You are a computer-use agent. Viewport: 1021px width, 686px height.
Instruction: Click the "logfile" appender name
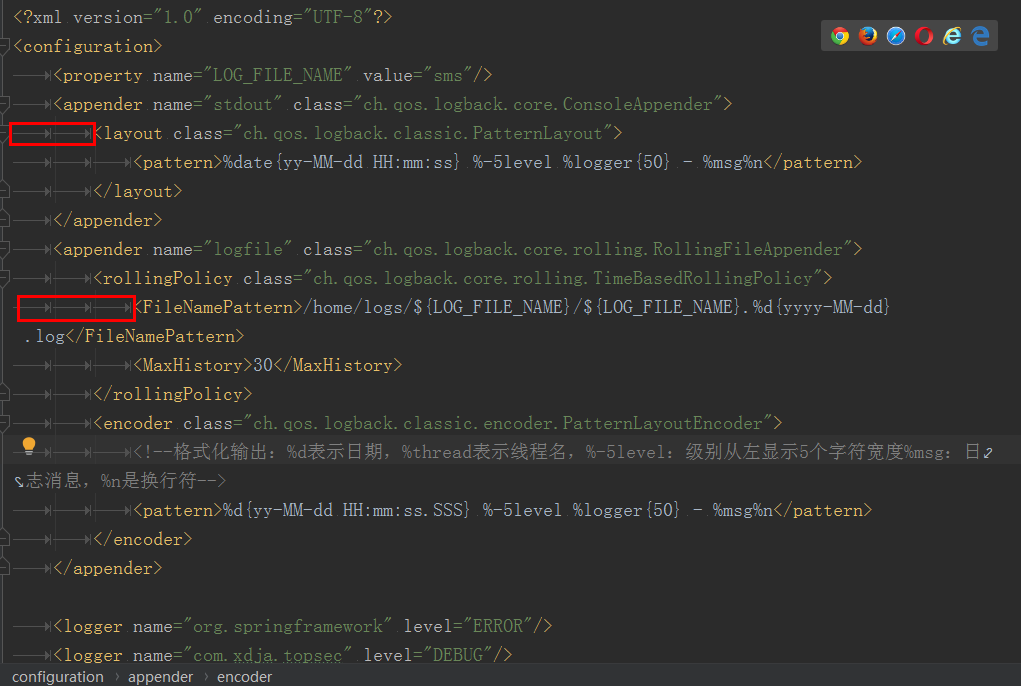[248, 249]
